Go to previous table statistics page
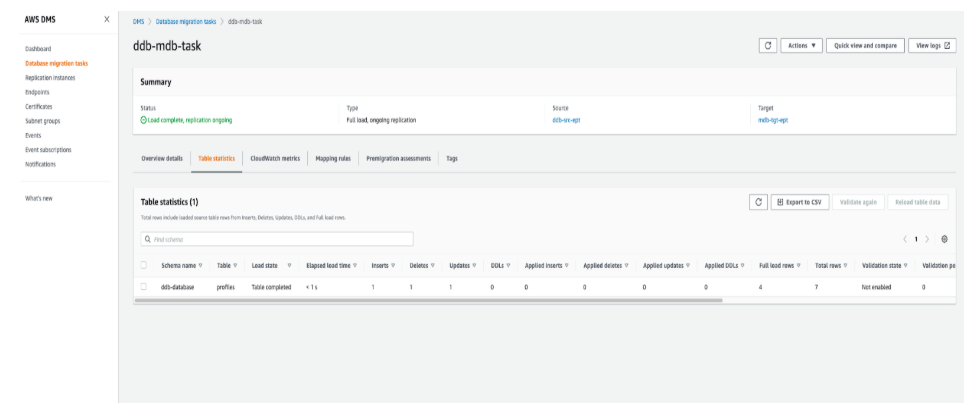The height and width of the screenshot is (412, 975). [x=906, y=239]
